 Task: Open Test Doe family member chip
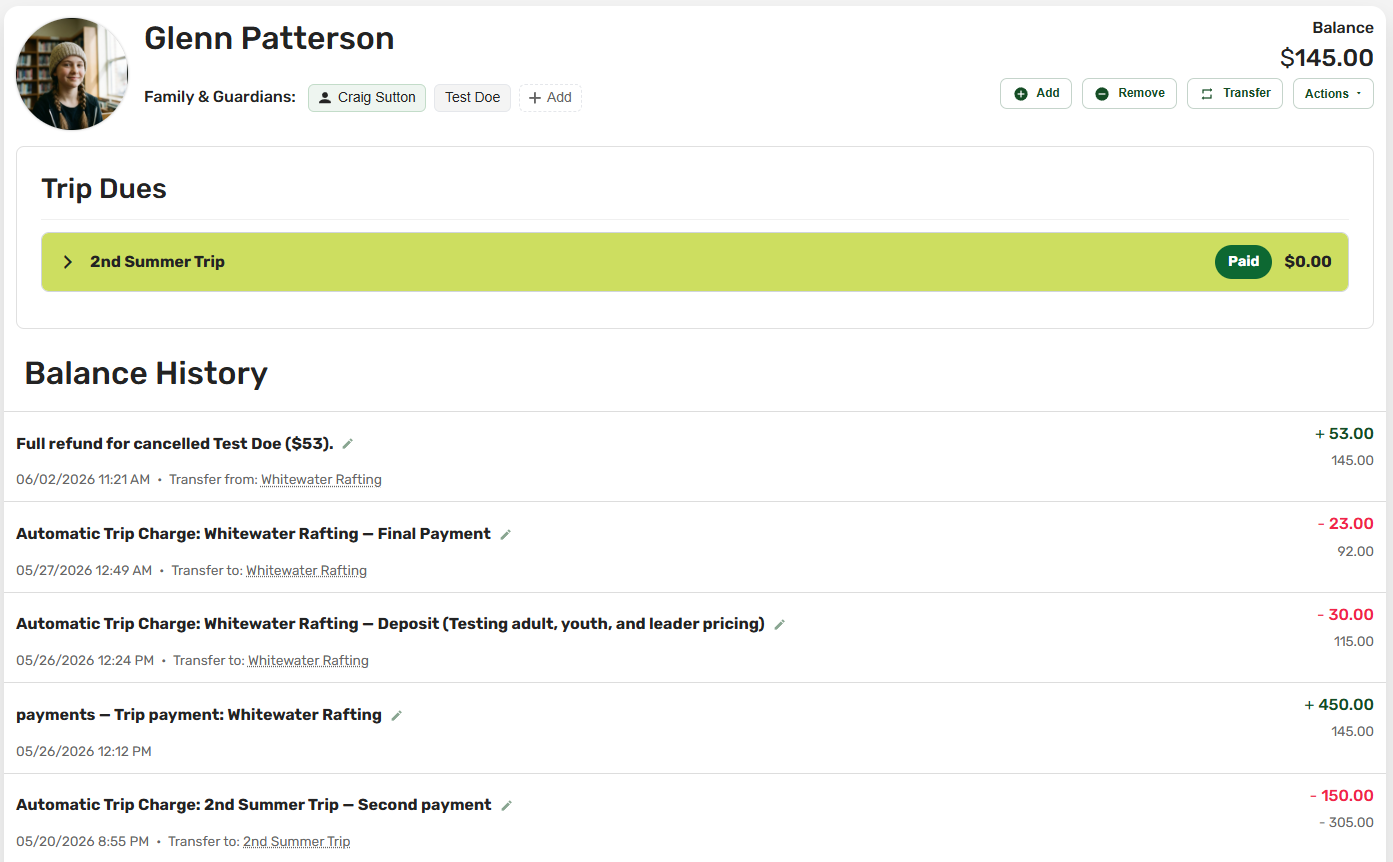pyautogui.click(x=472, y=98)
